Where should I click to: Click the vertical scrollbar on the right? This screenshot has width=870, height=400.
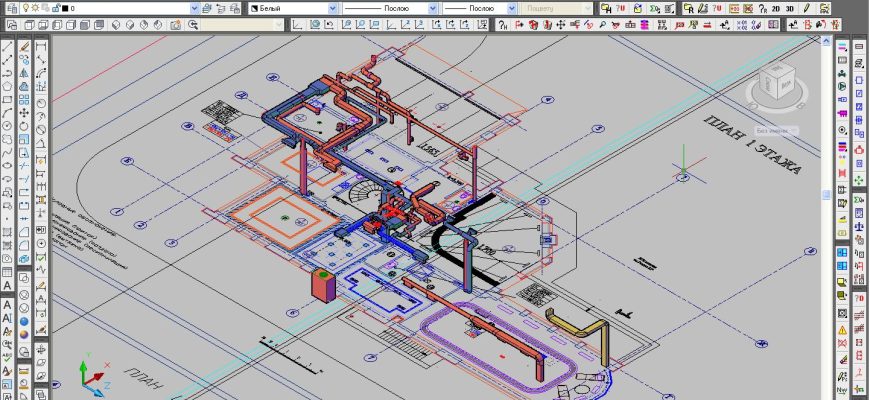(x=826, y=195)
